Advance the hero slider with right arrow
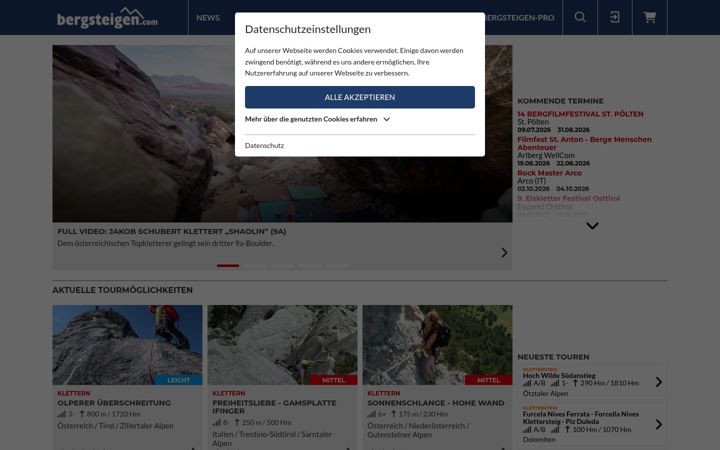 [504, 253]
